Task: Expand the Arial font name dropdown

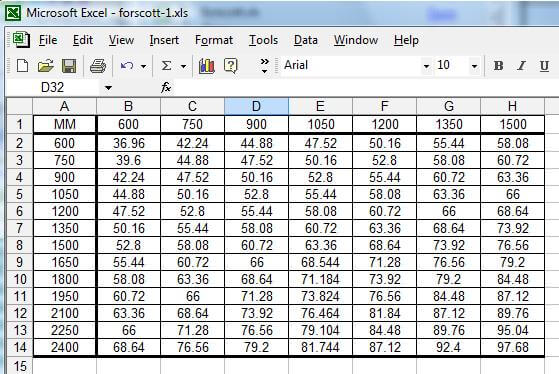Action: pyautogui.click(x=426, y=66)
